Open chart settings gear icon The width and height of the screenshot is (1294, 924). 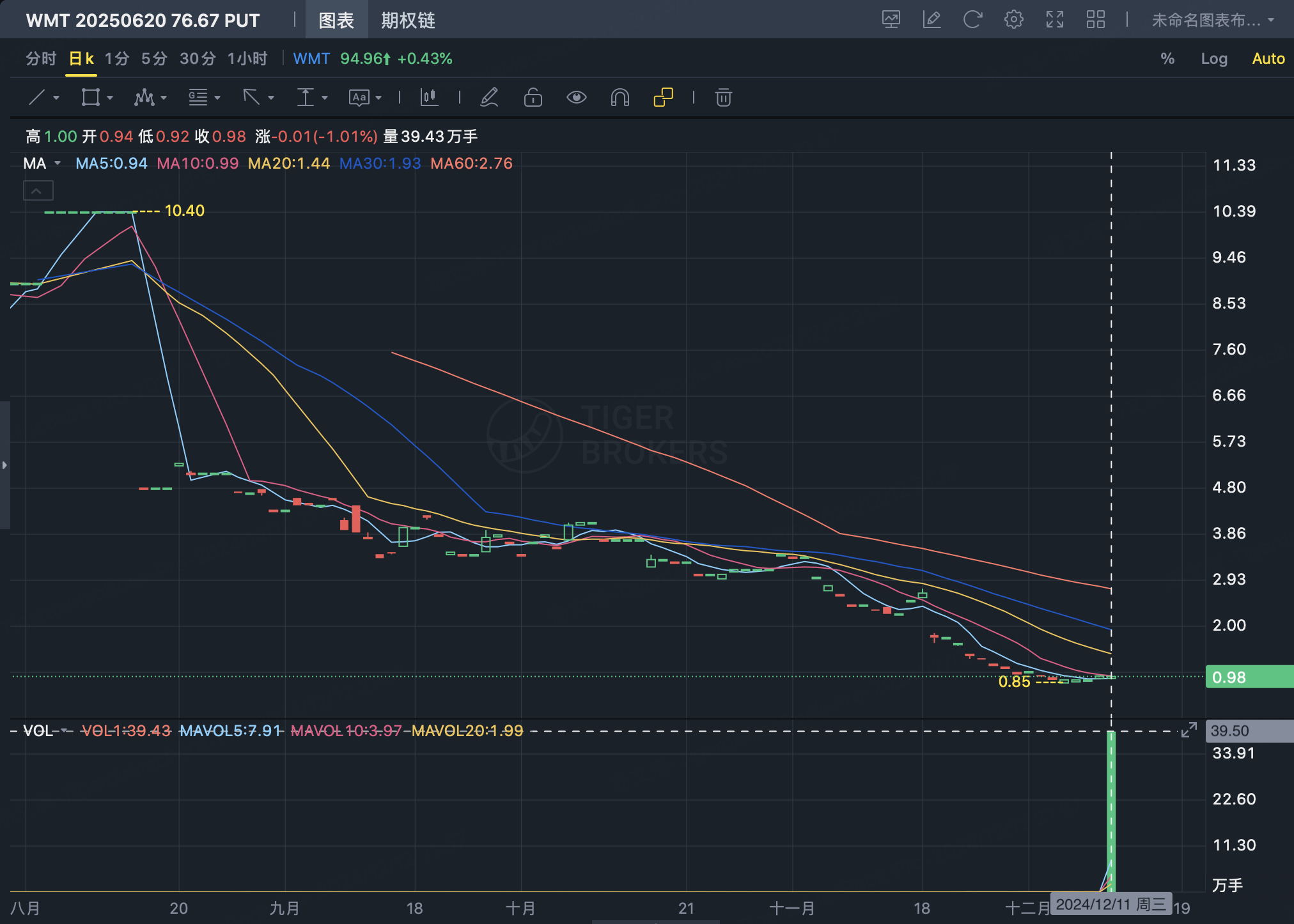click(x=1013, y=20)
